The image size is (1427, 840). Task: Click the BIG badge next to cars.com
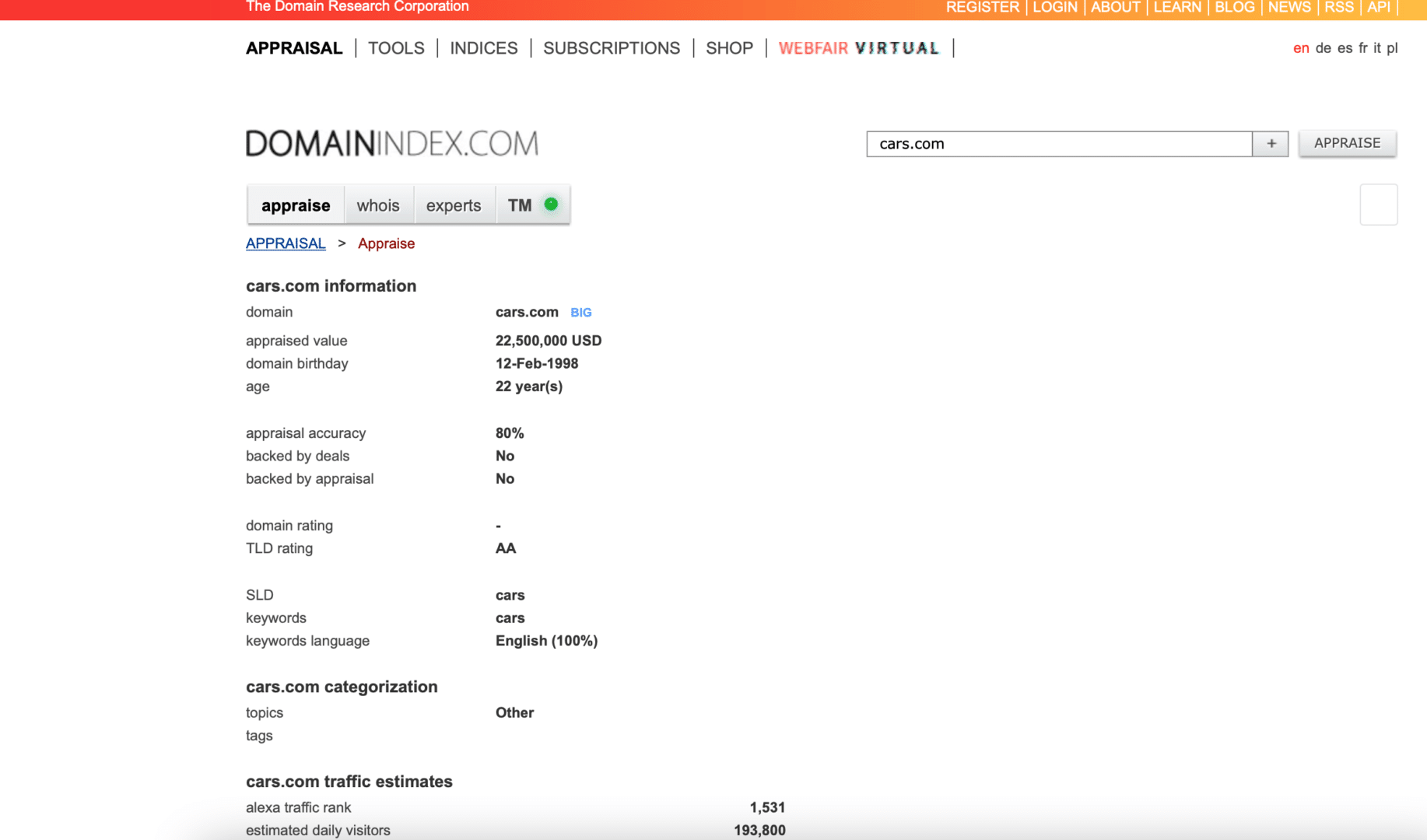pyautogui.click(x=580, y=313)
